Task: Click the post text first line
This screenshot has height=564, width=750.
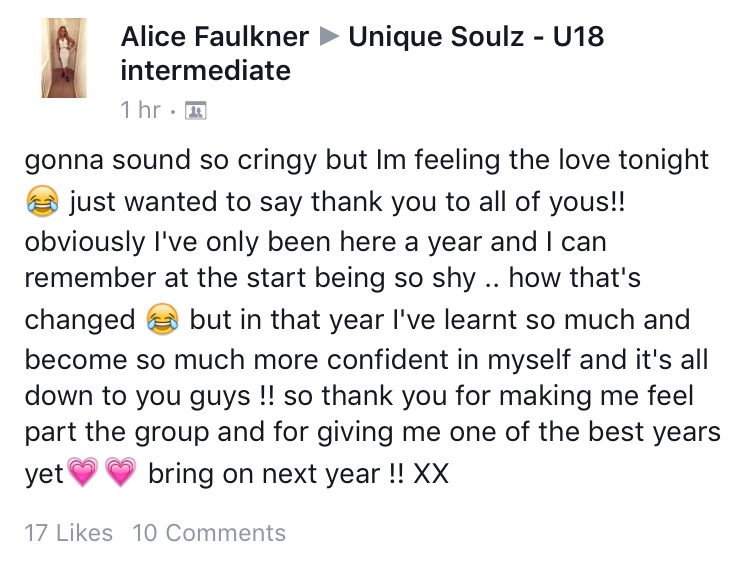Action: pos(366,160)
